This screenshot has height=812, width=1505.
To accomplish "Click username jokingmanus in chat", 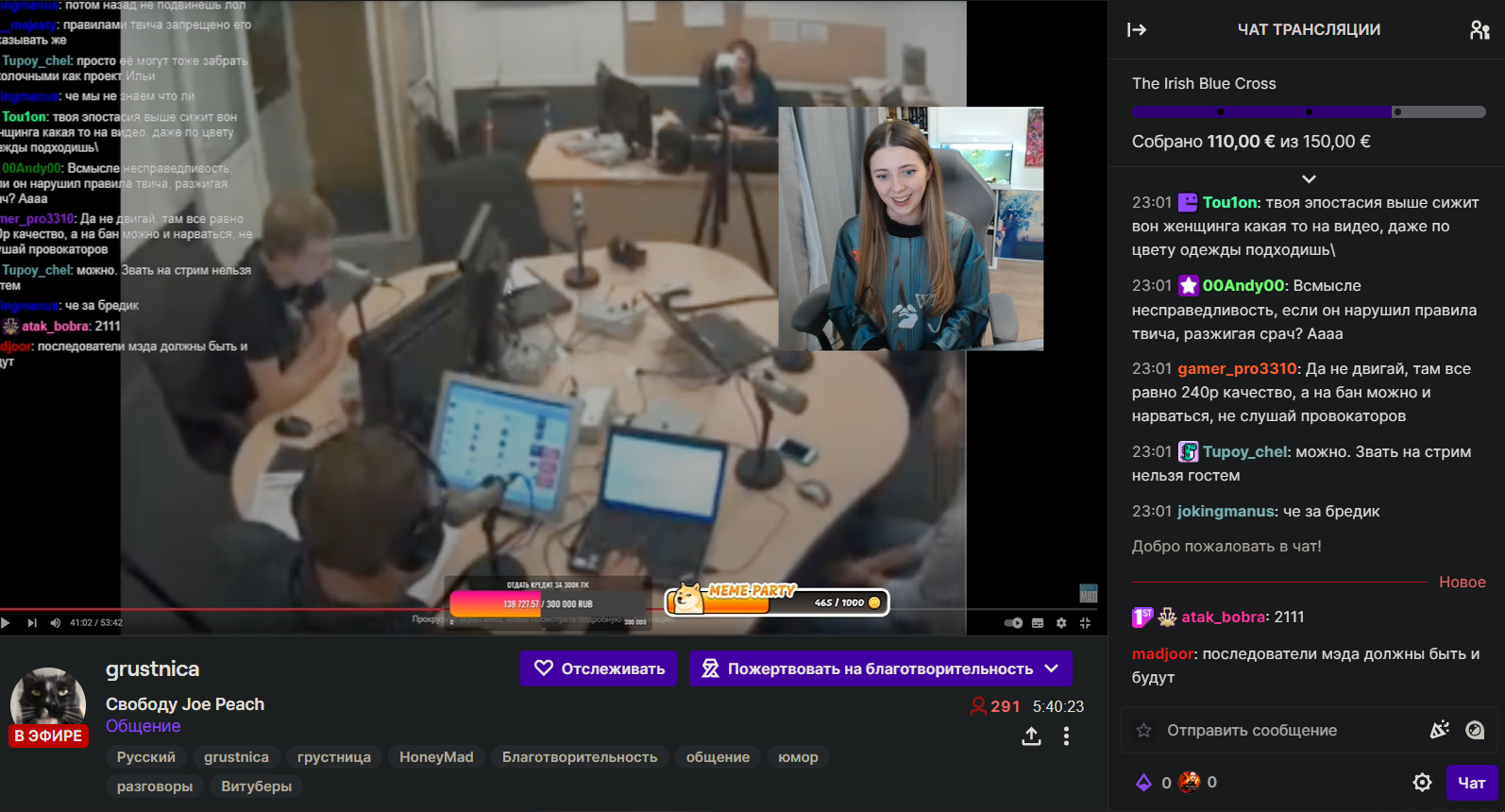I will [1226, 512].
